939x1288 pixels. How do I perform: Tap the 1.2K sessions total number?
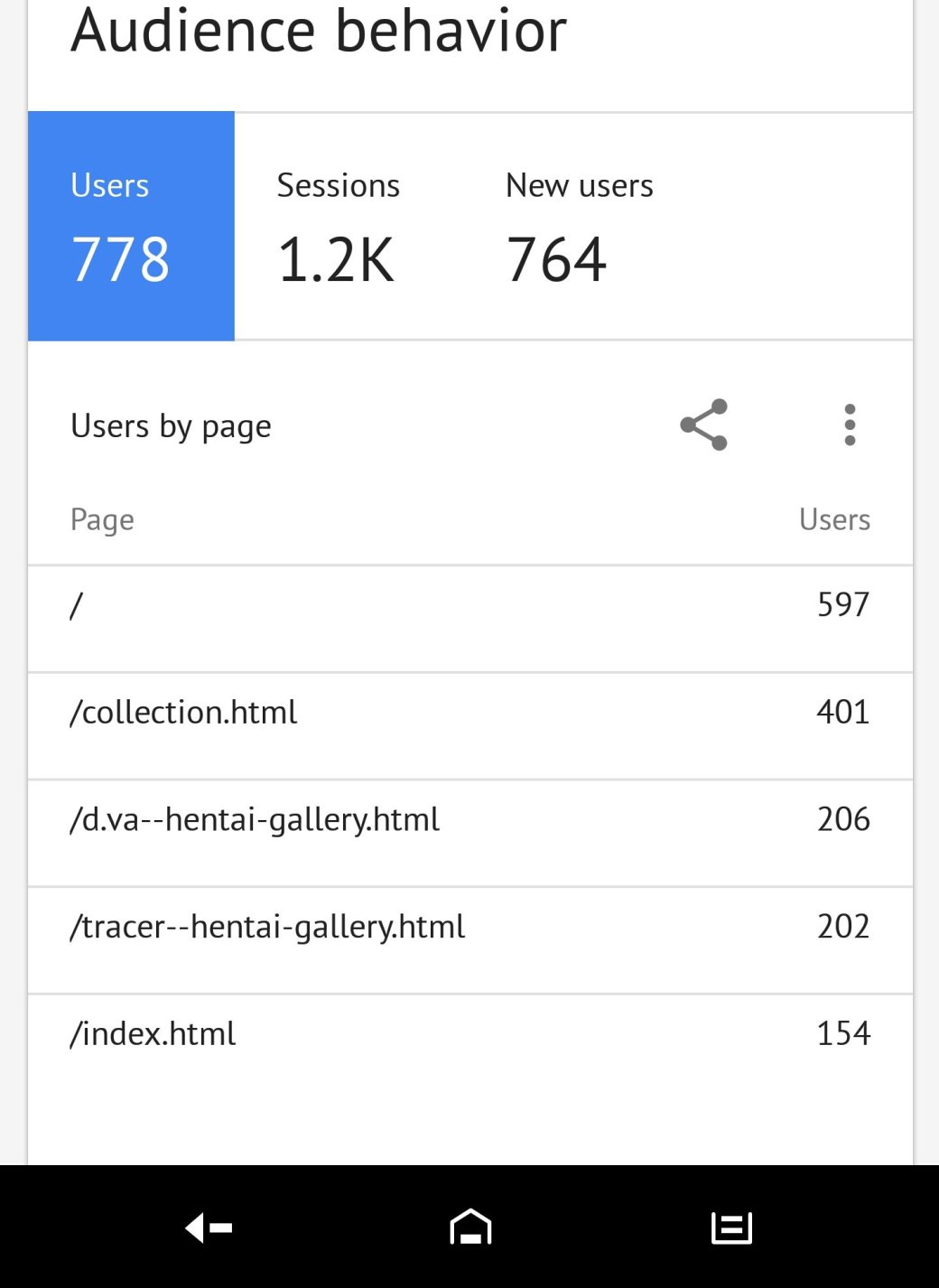click(x=336, y=260)
